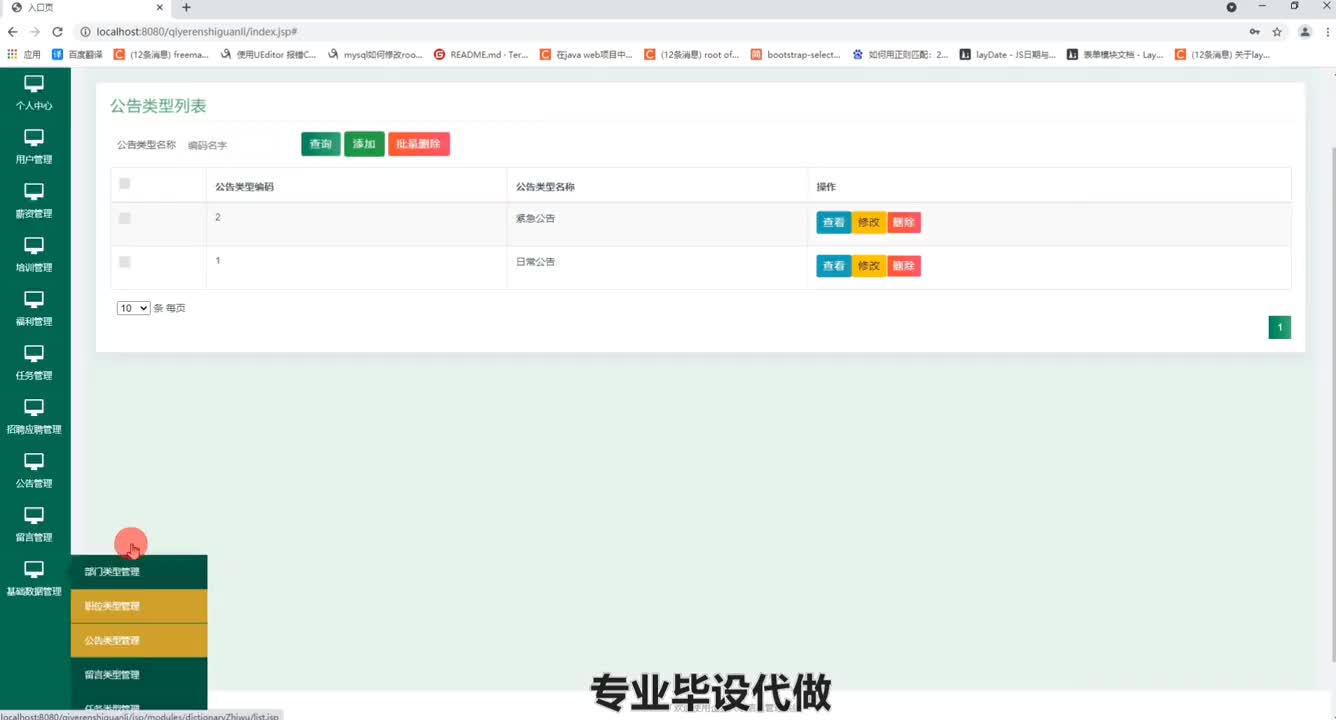Click the 查询 search button

pyautogui.click(x=321, y=144)
